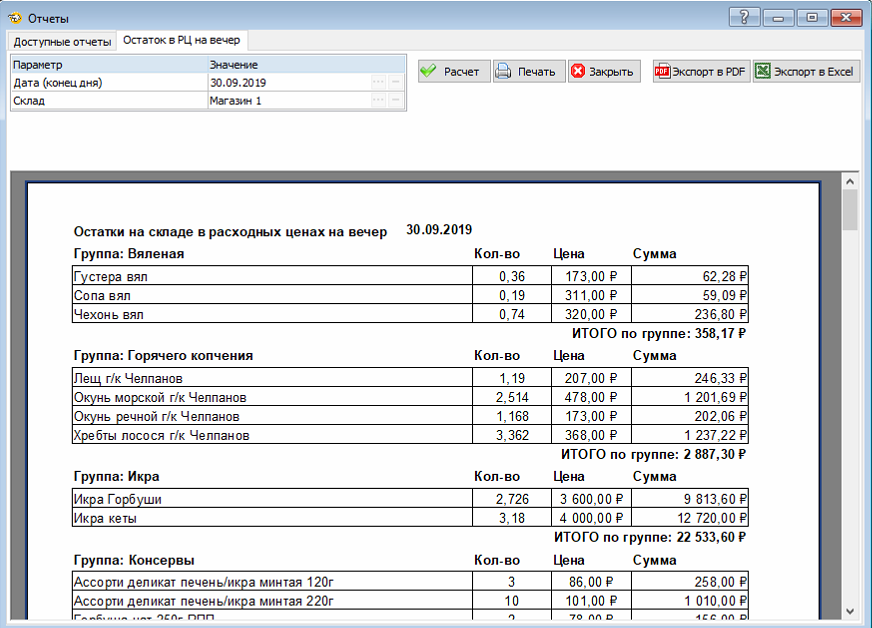Export the report via Экспорт в Excel
Screen dimensions: 872x628
coord(805,72)
